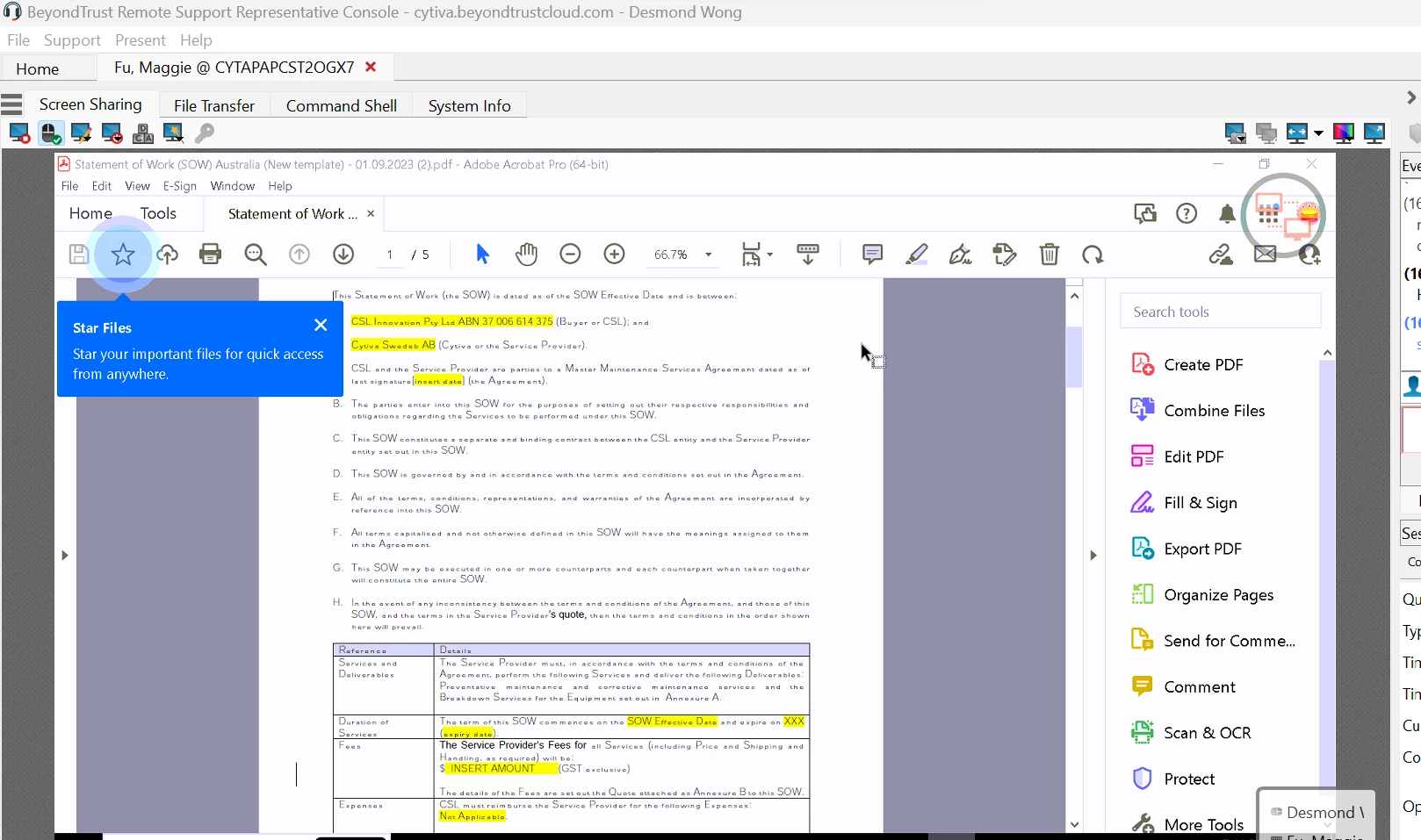Toggle the restricted customer interaction monitor icon
This screenshot has height=840, width=1421.
point(112,133)
